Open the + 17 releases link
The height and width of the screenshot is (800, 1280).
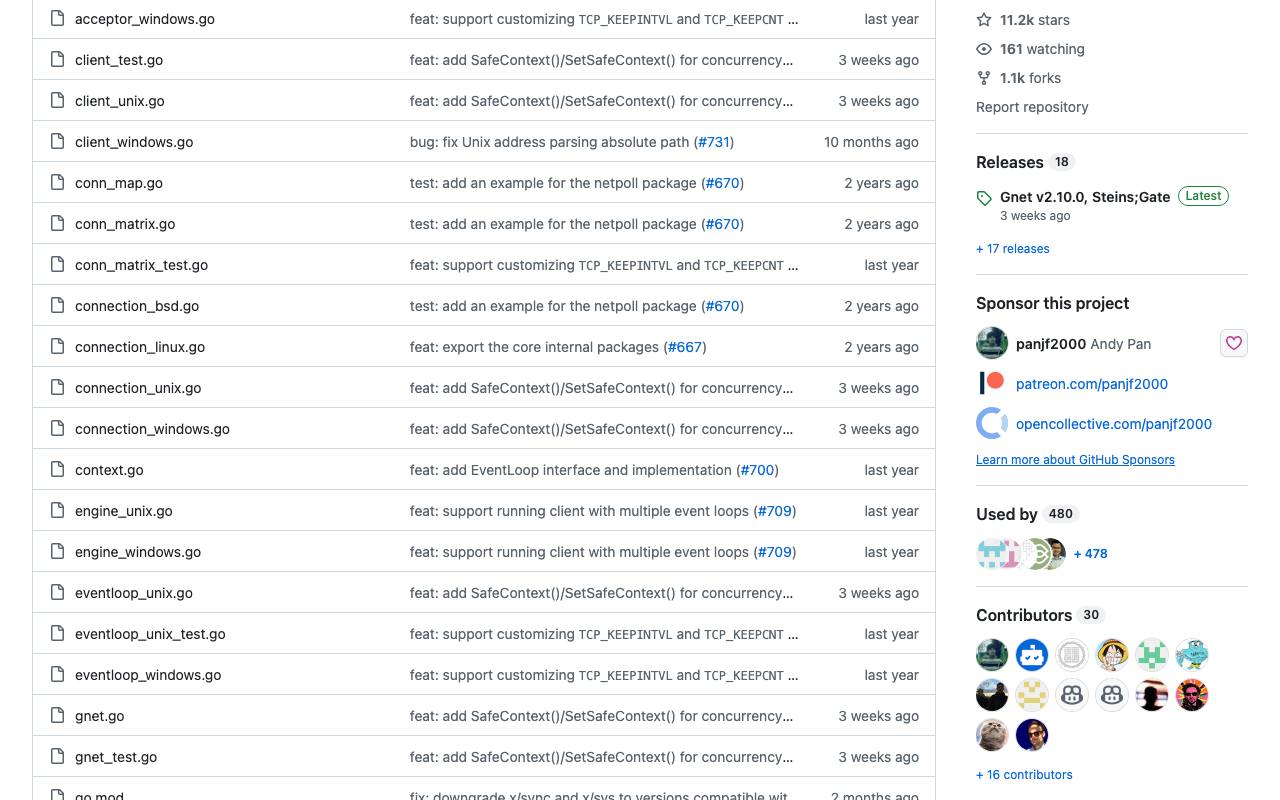pyautogui.click(x=1013, y=249)
